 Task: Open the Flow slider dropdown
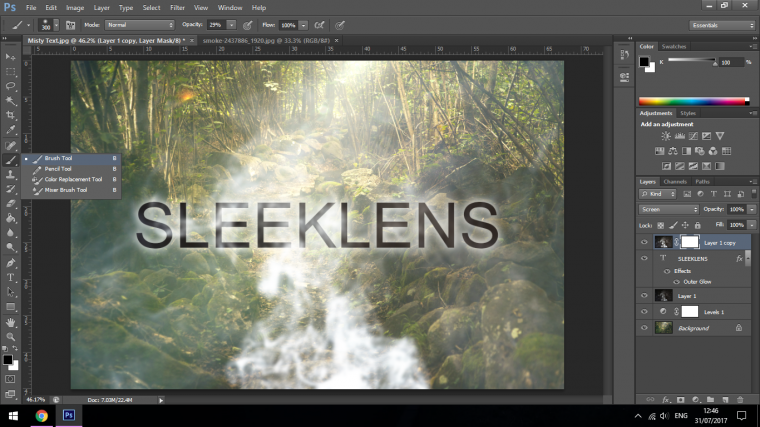(303, 25)
